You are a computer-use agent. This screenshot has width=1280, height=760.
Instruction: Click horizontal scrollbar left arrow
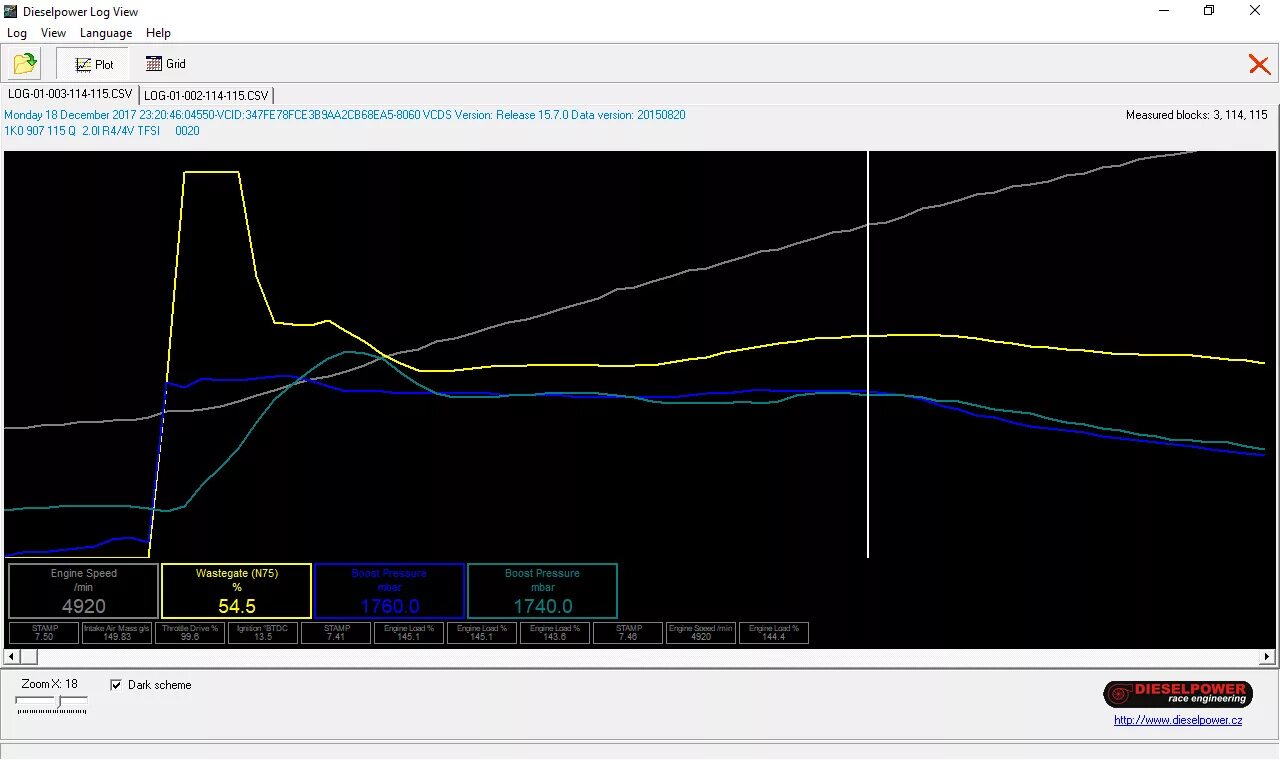(x=10, y=657)
